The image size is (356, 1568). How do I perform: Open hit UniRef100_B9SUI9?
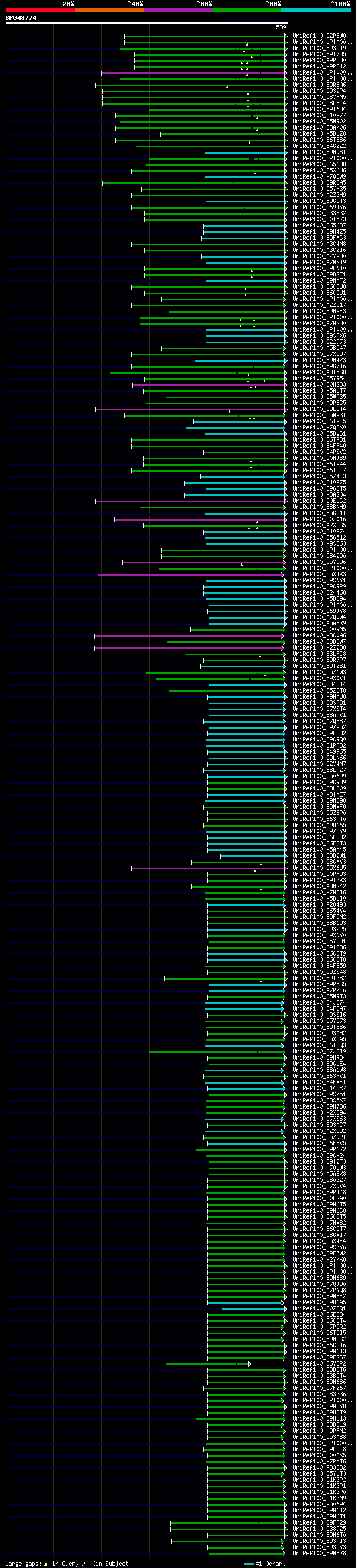[319, 48]
